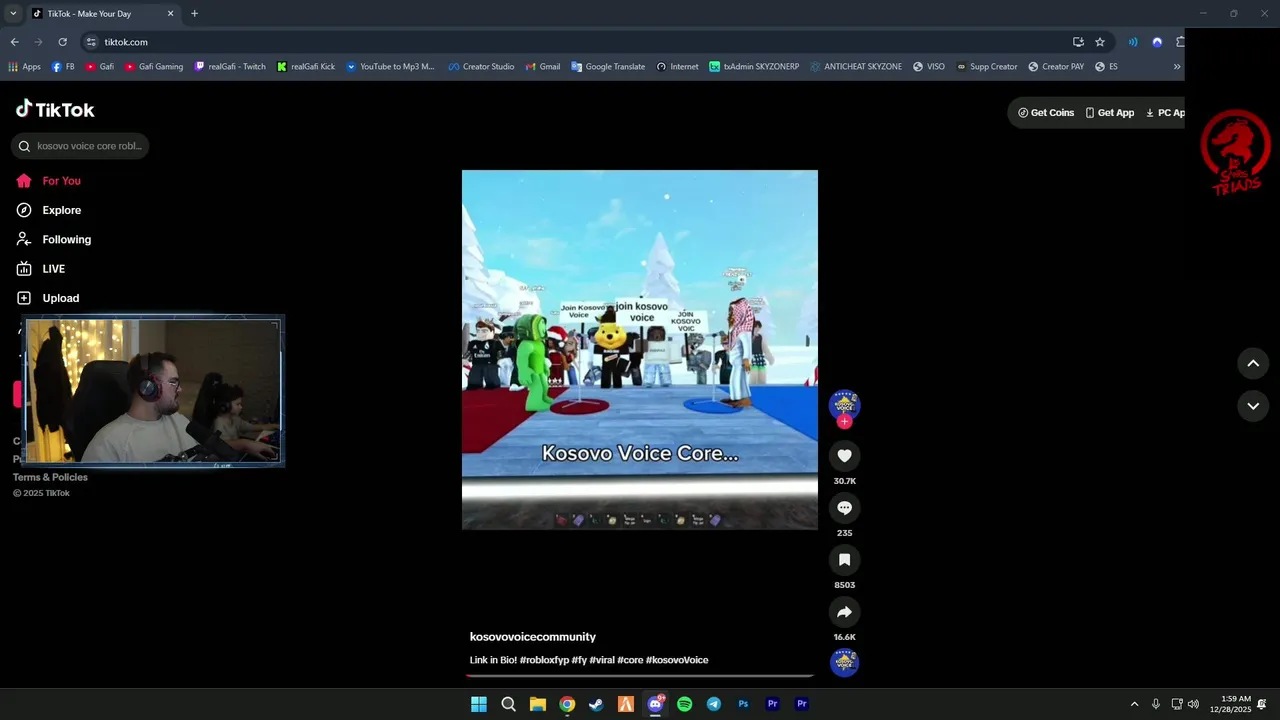Pause the playing Kosovo Voice video

(x=640, y=350)
